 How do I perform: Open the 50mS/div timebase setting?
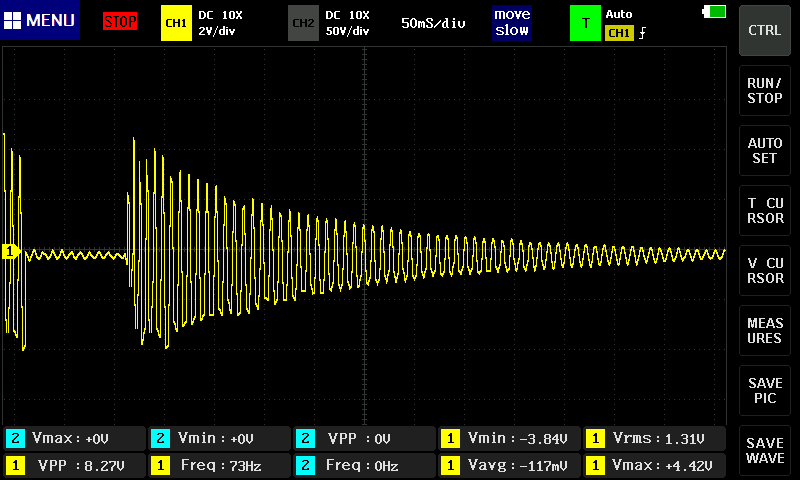click(433, 23)
